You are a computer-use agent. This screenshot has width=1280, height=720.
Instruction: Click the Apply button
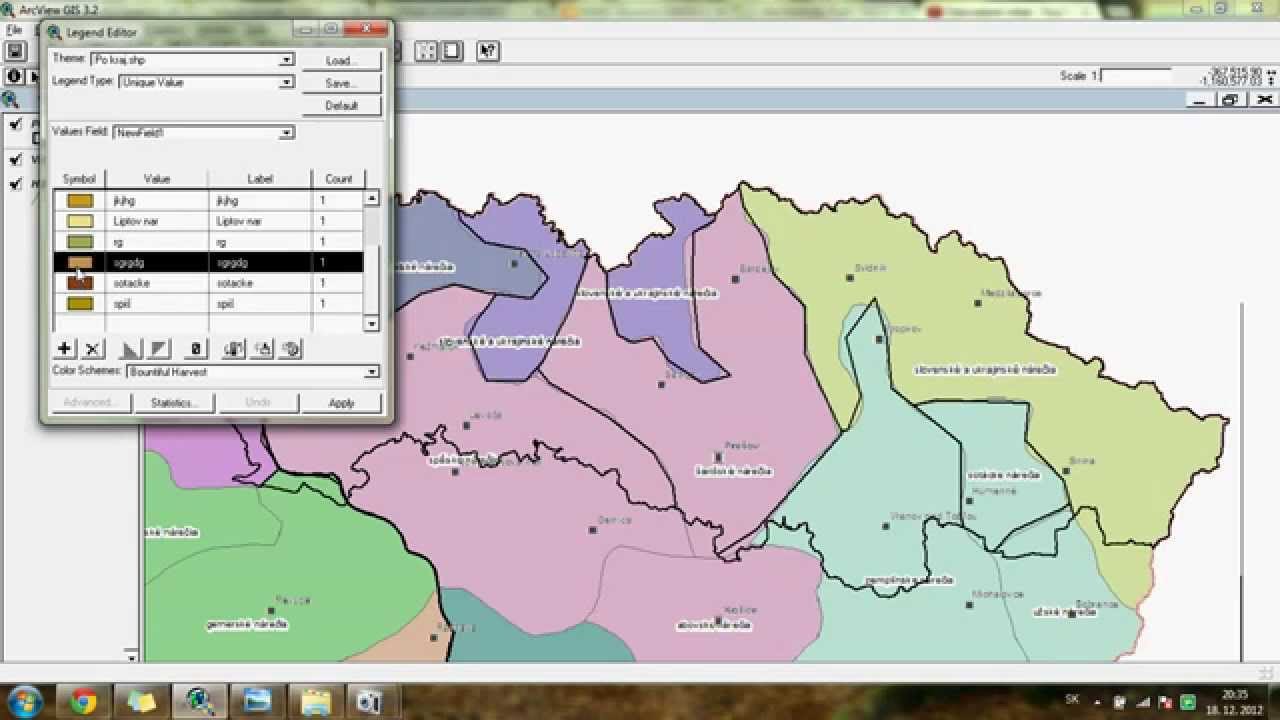click(341, 403)
